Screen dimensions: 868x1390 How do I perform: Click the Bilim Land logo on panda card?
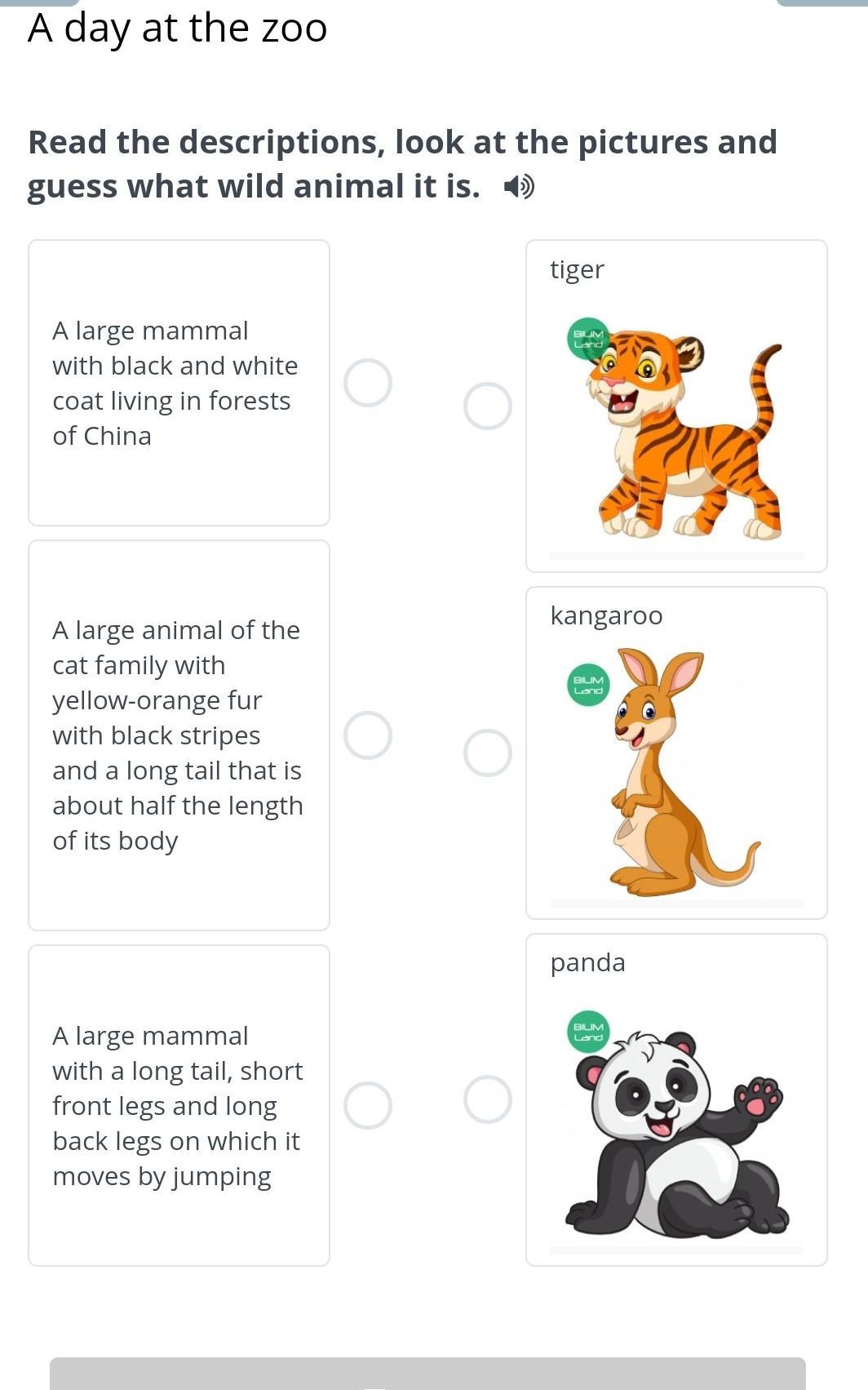coord(588,1032)
